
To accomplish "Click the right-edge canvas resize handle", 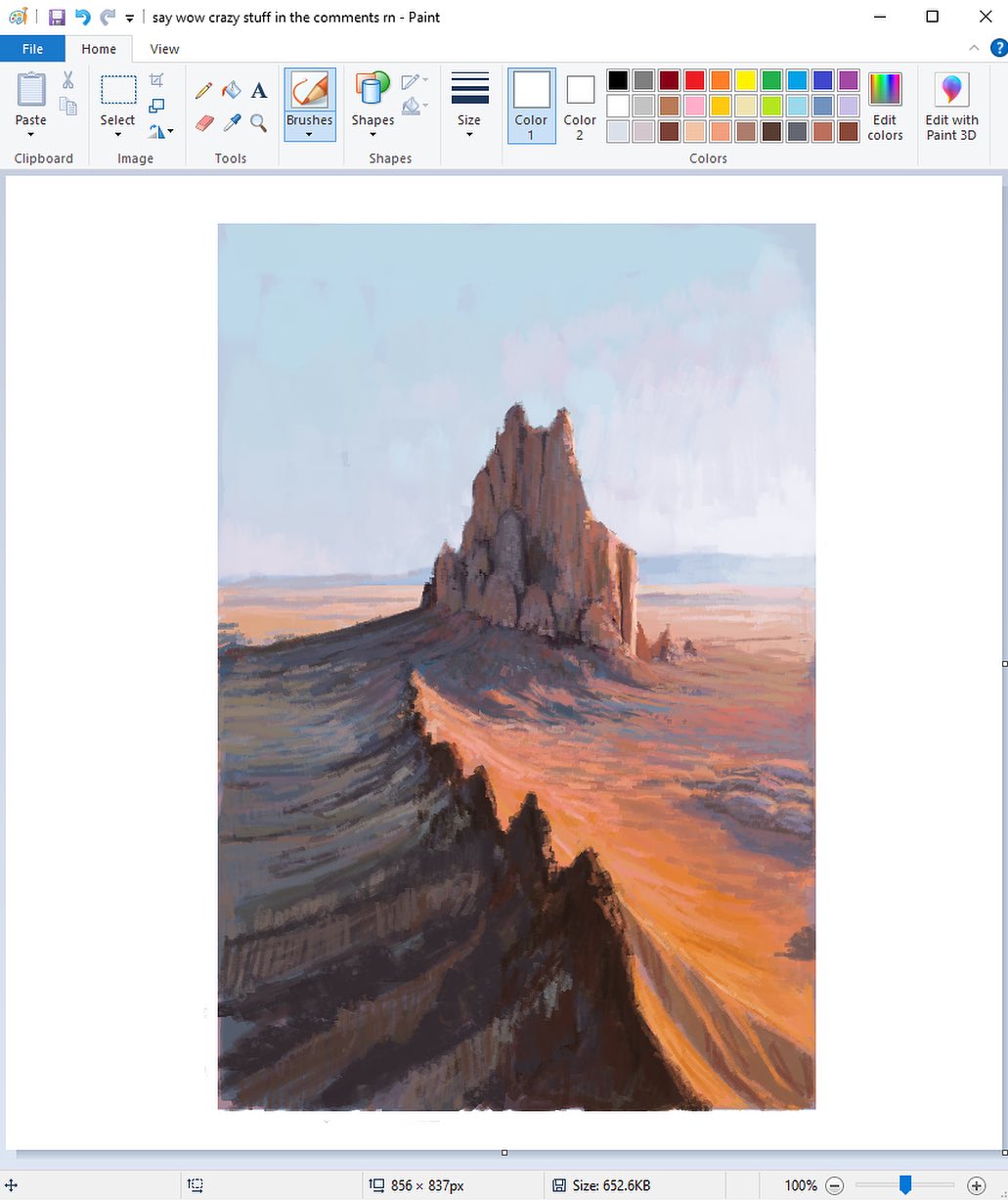I will tap(1005, 663).
